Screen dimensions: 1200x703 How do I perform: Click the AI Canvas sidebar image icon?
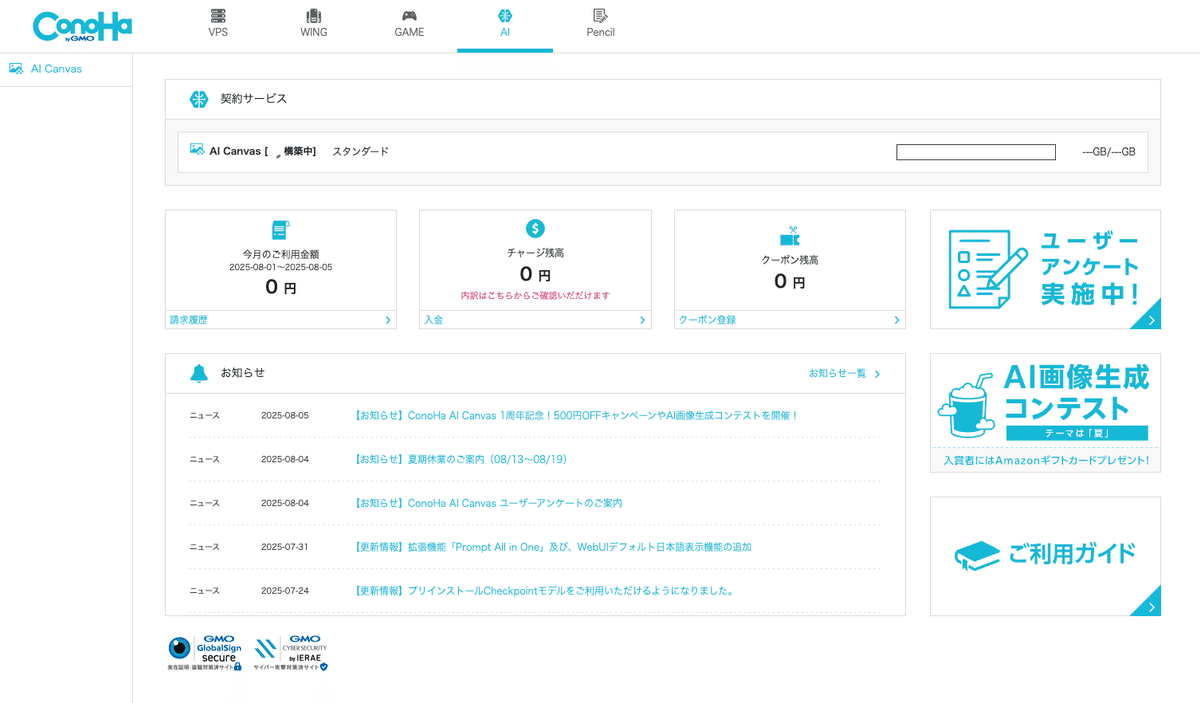pyautogui.click(x=16, y=69)
